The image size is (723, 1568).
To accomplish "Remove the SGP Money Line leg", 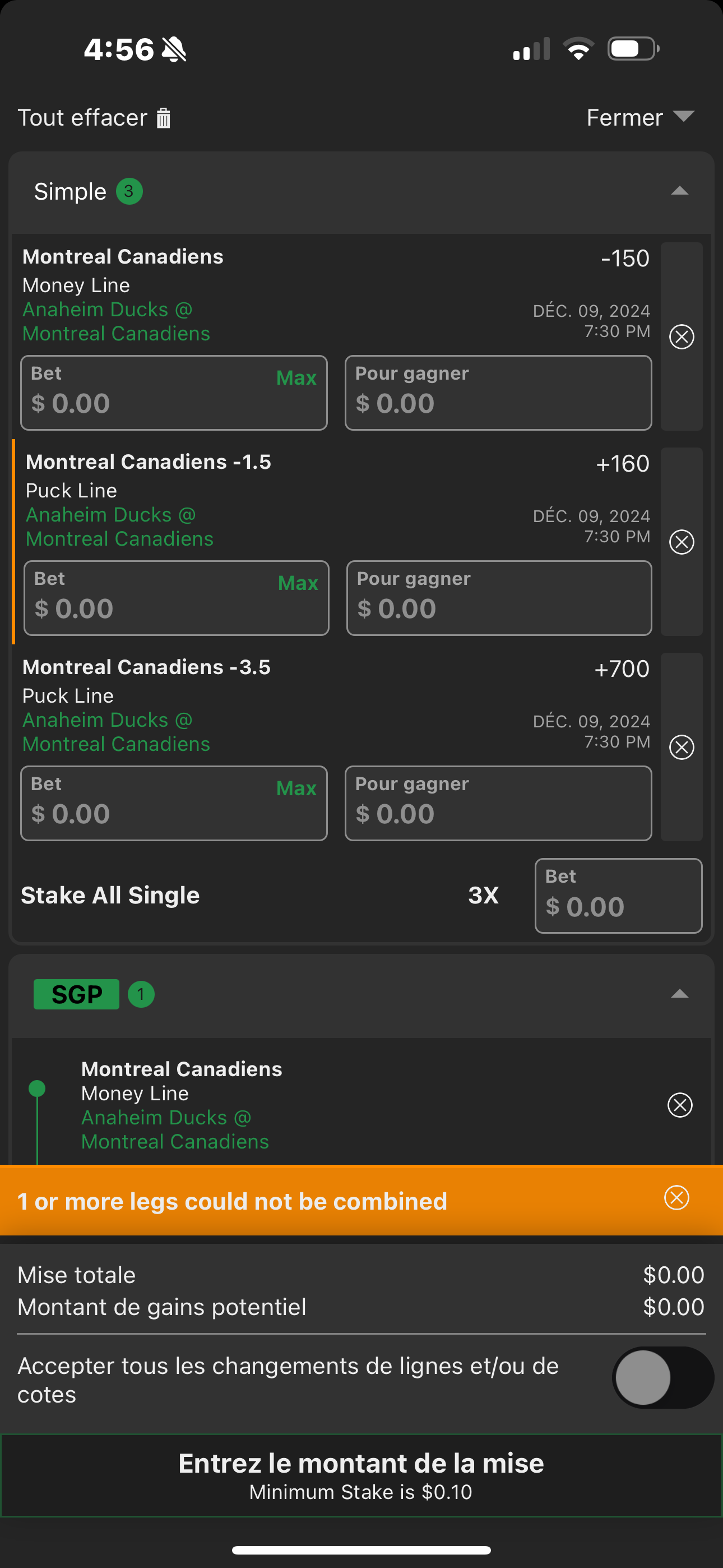I will coord(680,1105).
